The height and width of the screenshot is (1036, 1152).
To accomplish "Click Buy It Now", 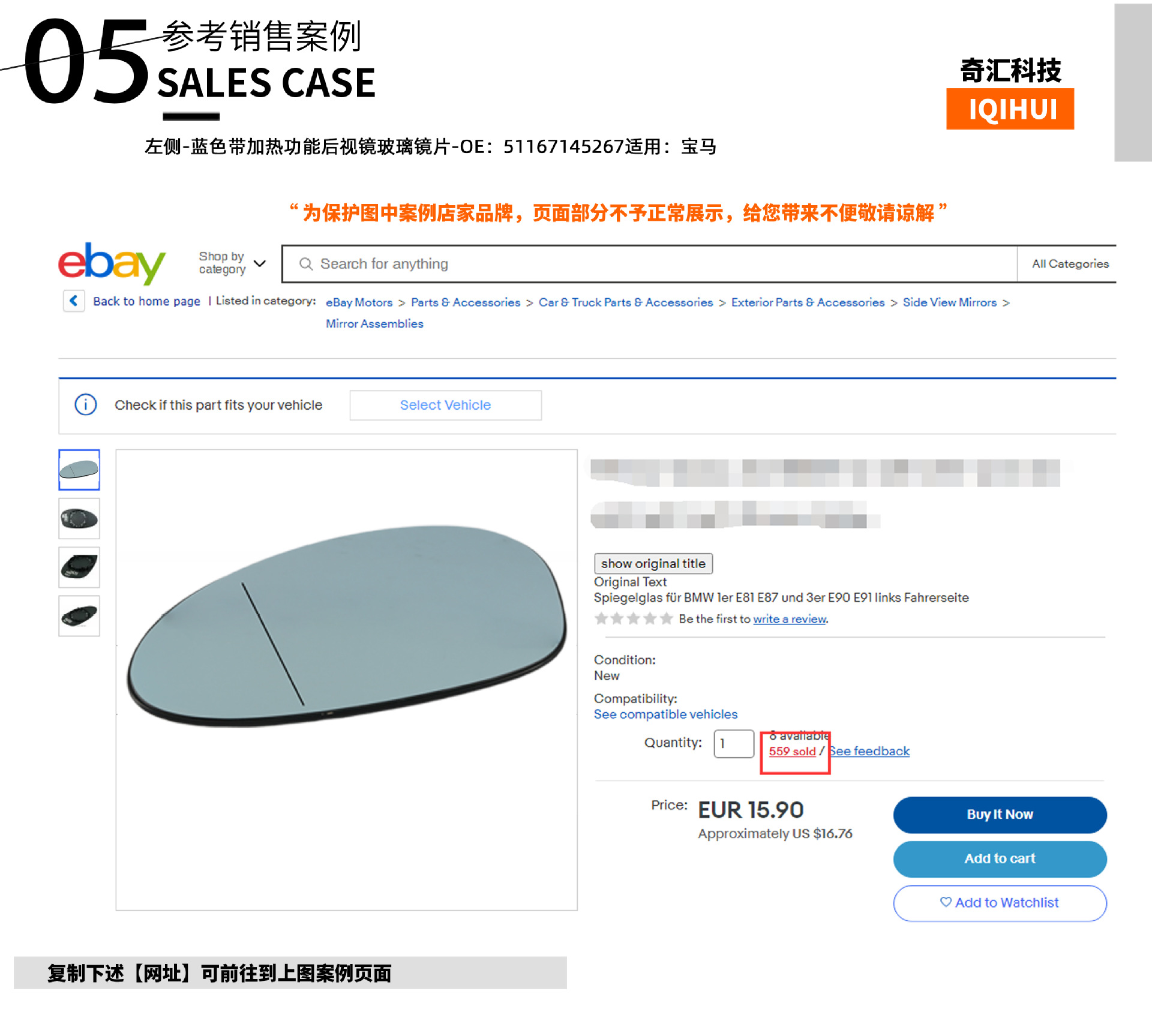I will (x=1000, y=815).
